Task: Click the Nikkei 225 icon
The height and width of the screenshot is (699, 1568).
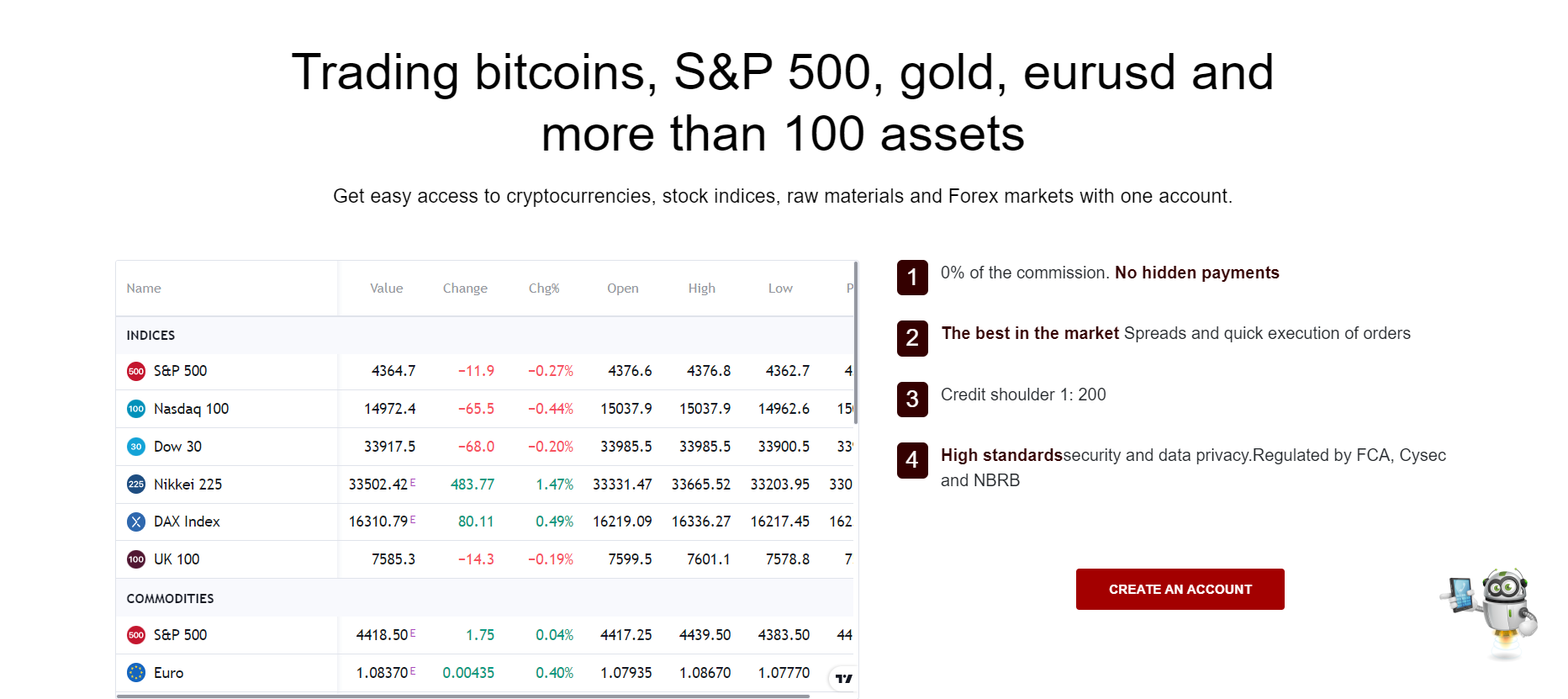Action: click(136, 485)
